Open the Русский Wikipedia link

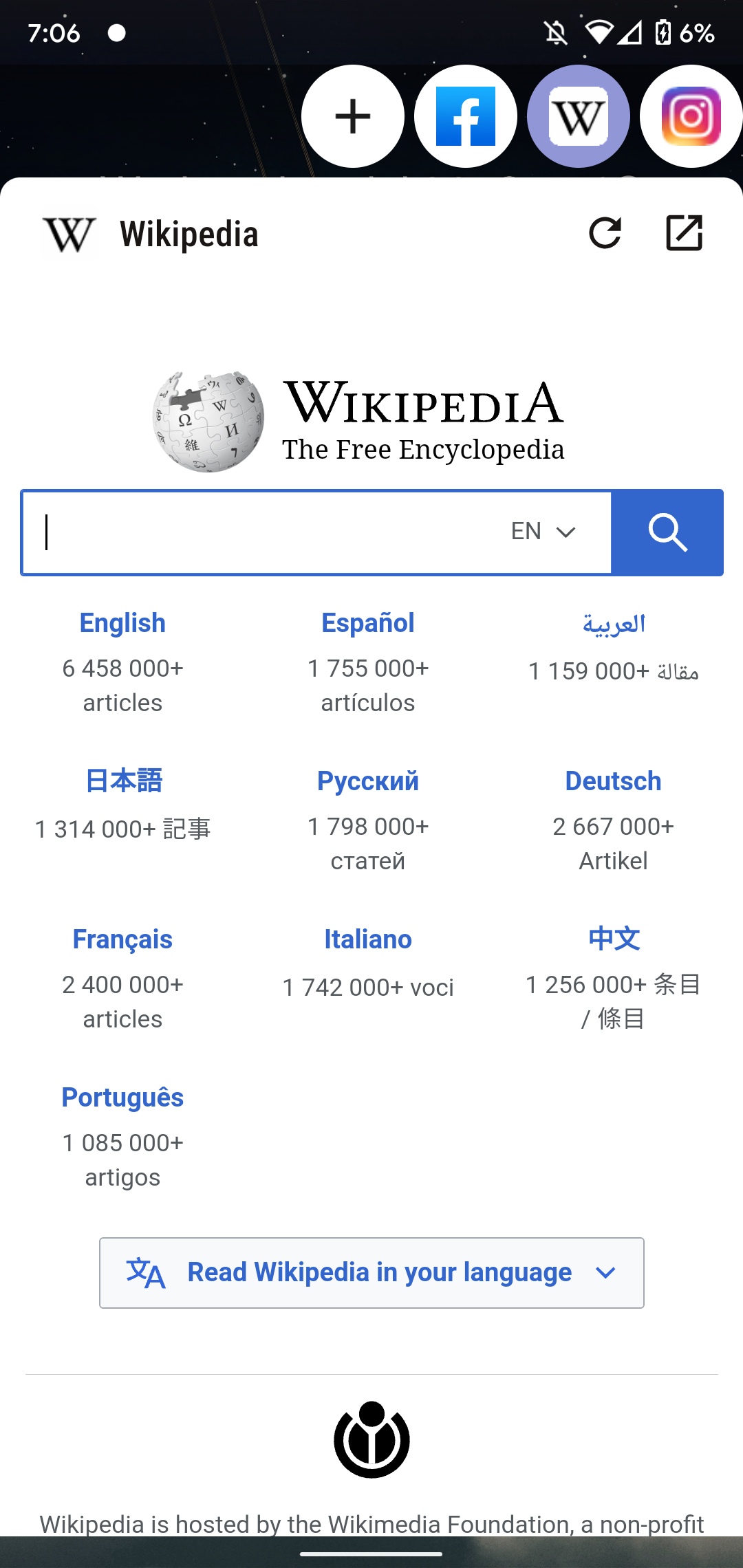[368, 782]
